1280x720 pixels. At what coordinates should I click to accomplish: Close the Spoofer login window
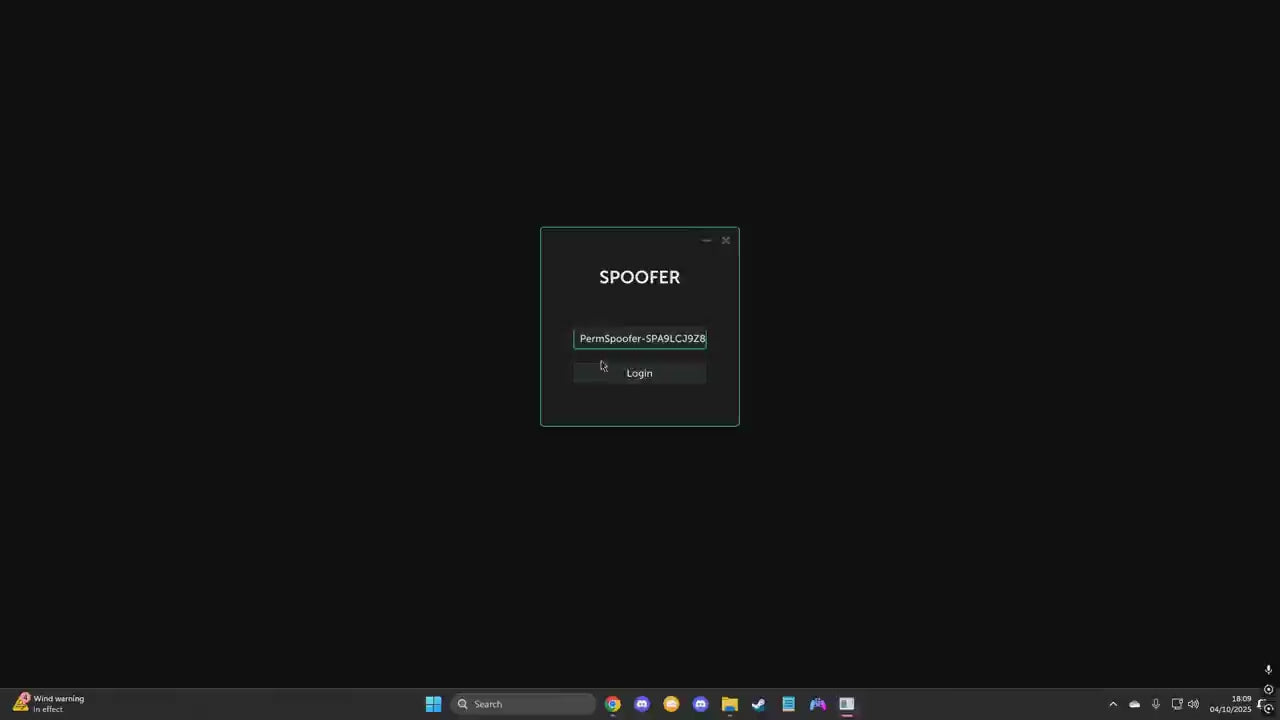tap(726, 240)
